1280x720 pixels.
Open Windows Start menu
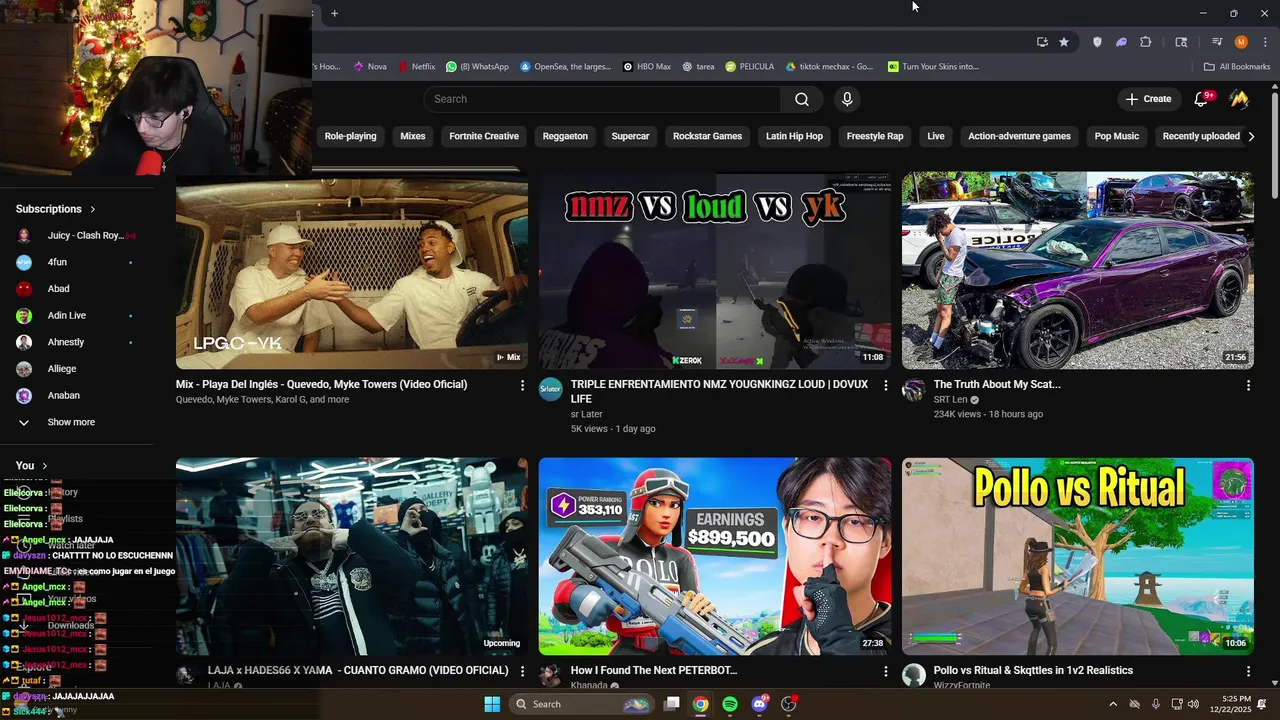492,704
